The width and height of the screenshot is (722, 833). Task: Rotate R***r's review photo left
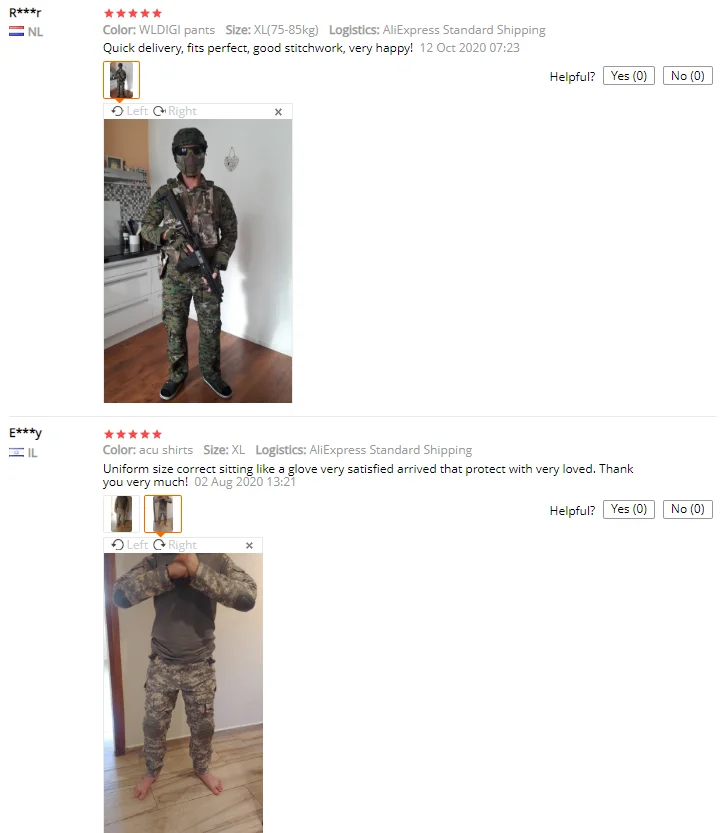click(x=129, y=111)
